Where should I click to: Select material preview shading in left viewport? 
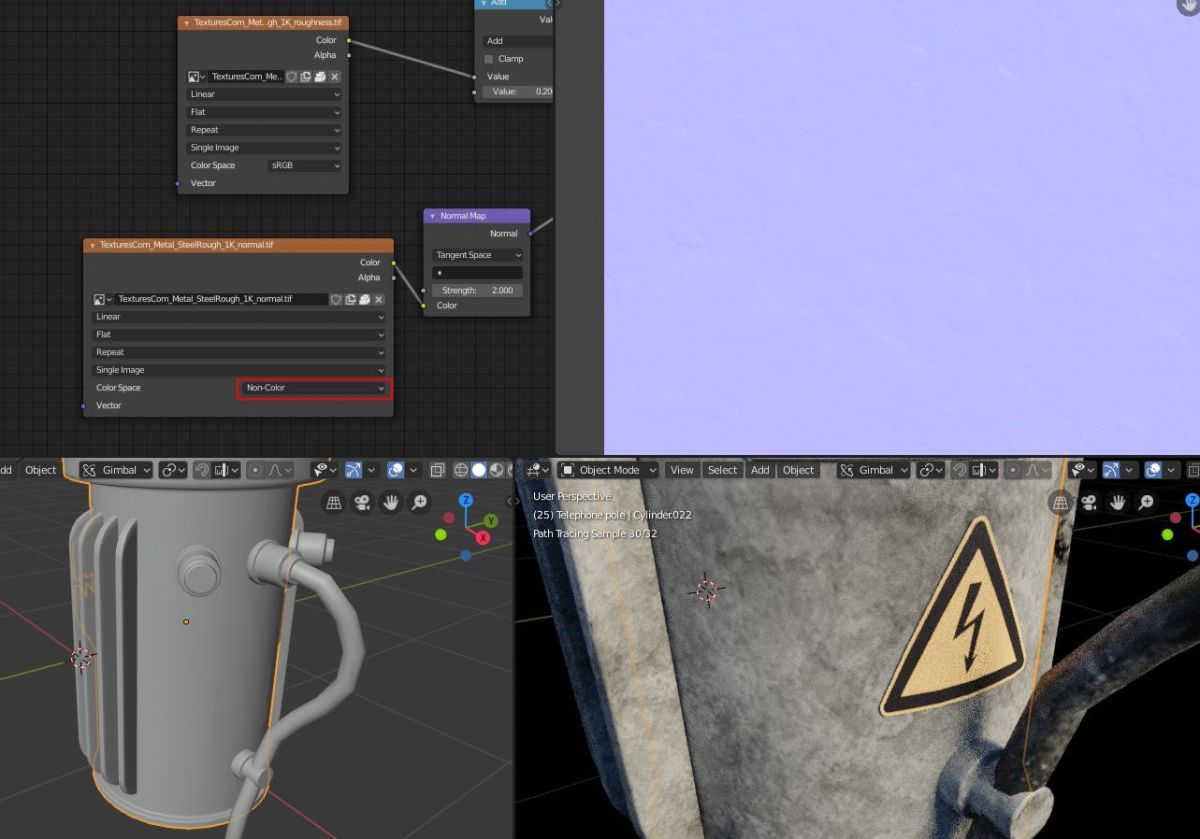click(x=496, y=470)
